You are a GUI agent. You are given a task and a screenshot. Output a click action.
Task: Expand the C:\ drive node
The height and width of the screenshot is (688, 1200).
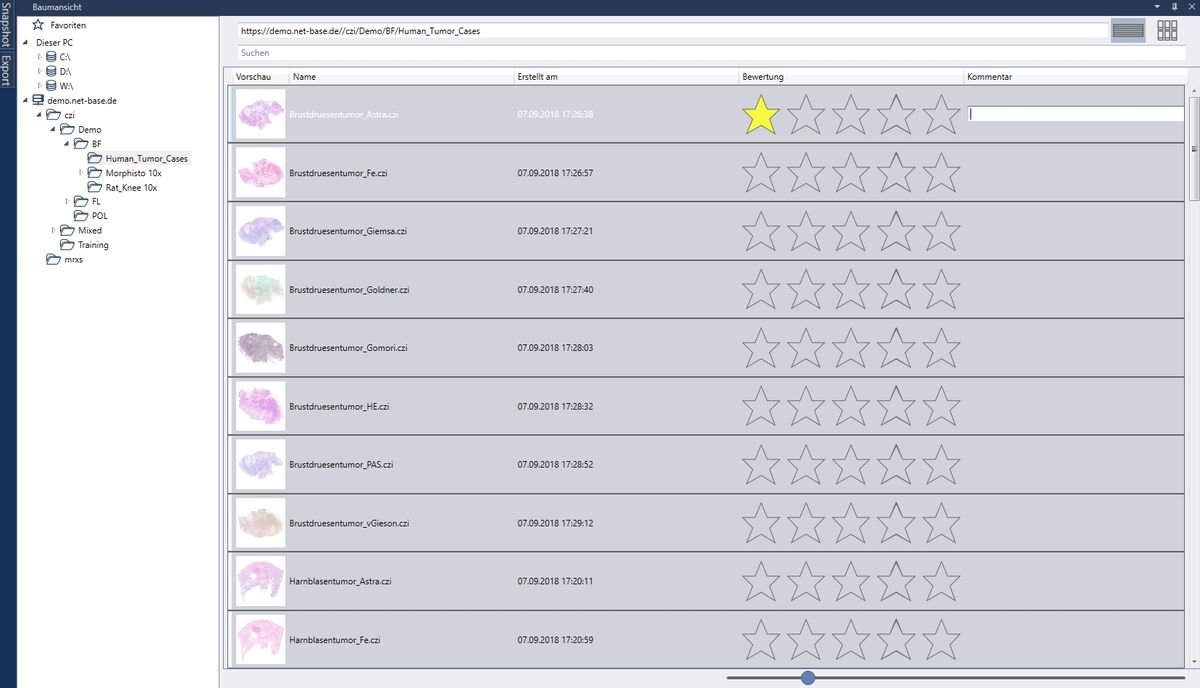tap(40, 57)
